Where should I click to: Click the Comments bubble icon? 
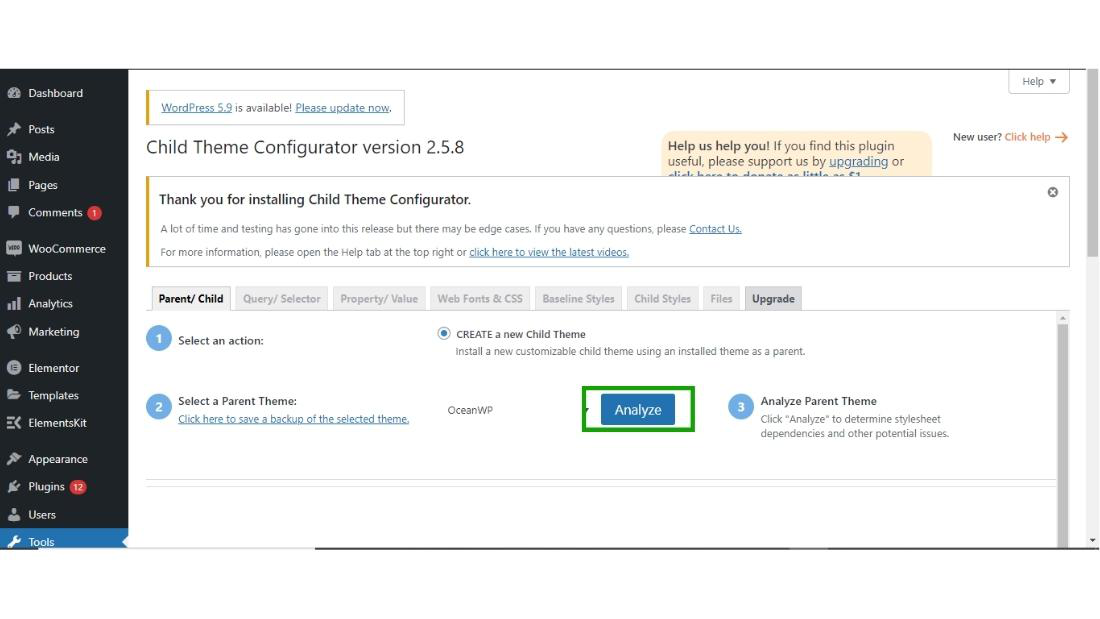(14, 212)
